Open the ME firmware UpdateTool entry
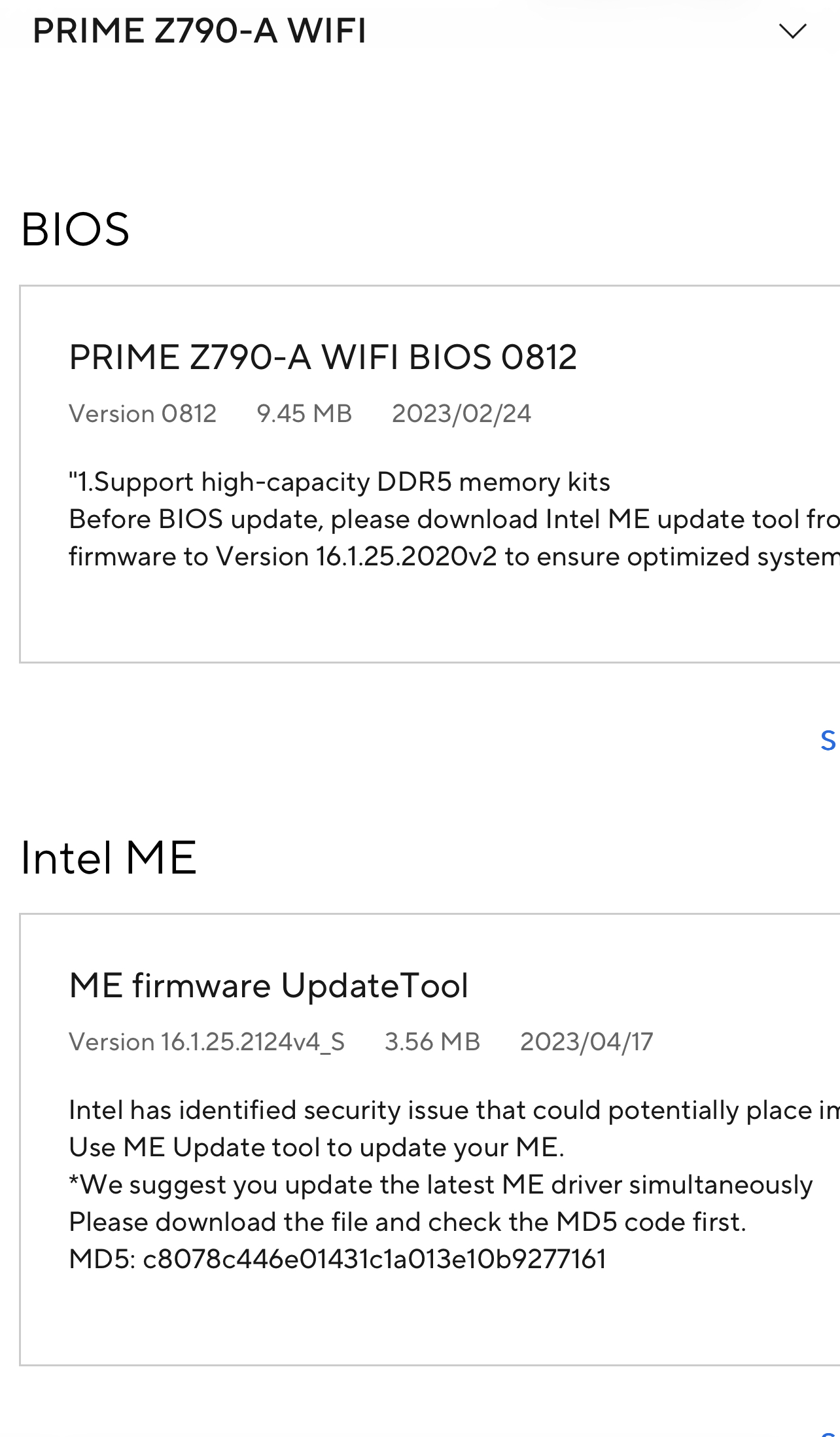The height and width of the screenshot is (1437, 840). [269, 985]
